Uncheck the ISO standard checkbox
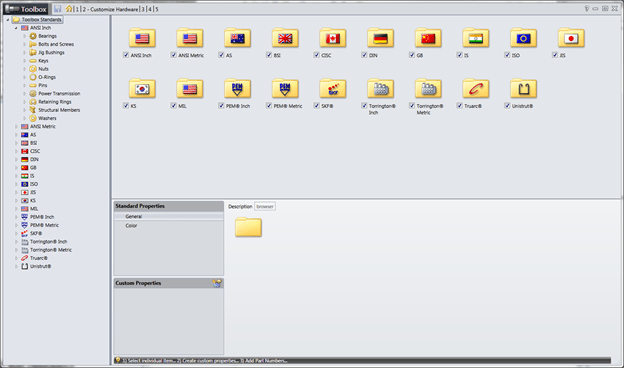The image size is (624, 368). click(507, 55)
